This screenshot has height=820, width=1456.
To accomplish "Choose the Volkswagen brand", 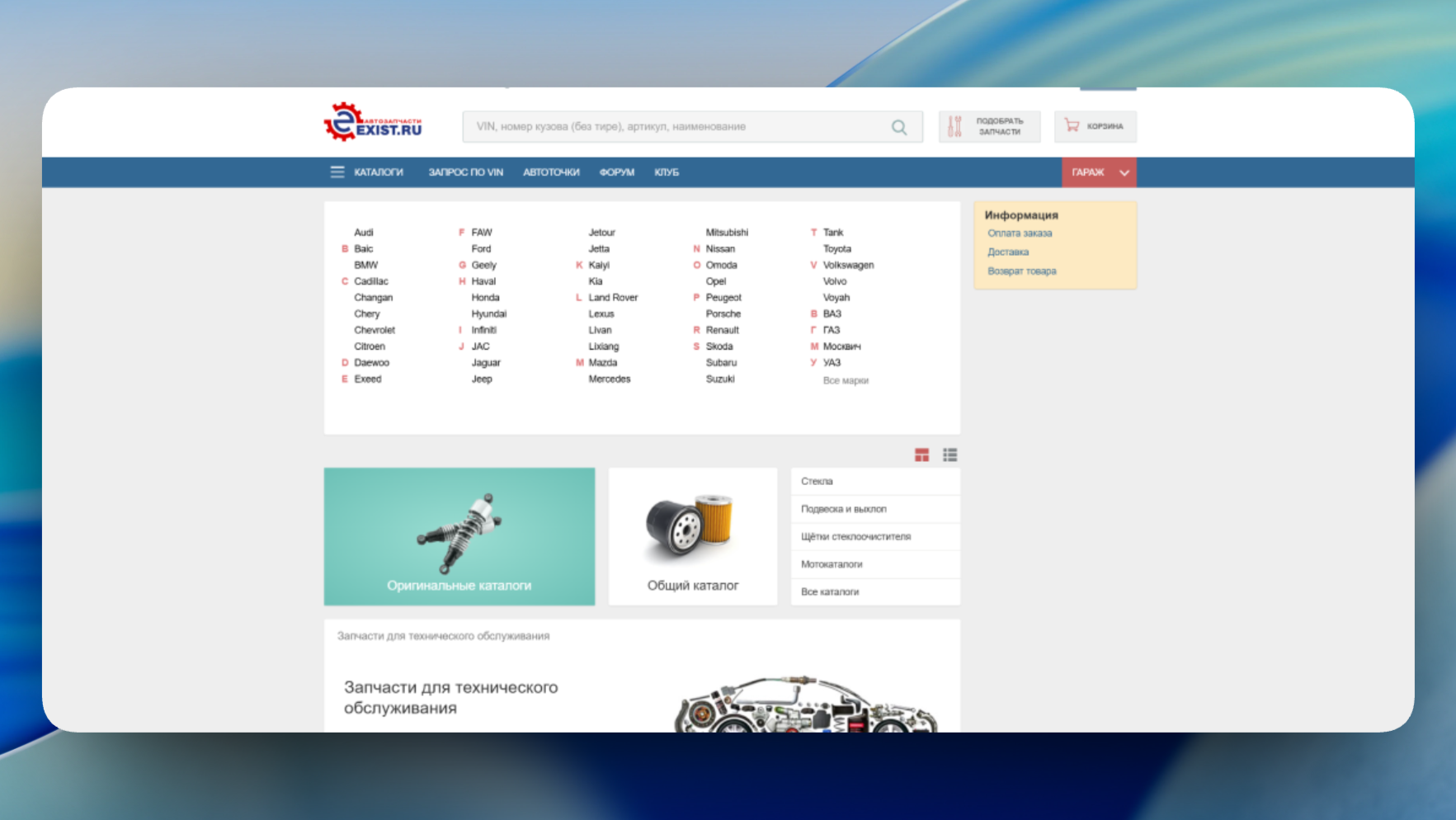I will [848, 265].
